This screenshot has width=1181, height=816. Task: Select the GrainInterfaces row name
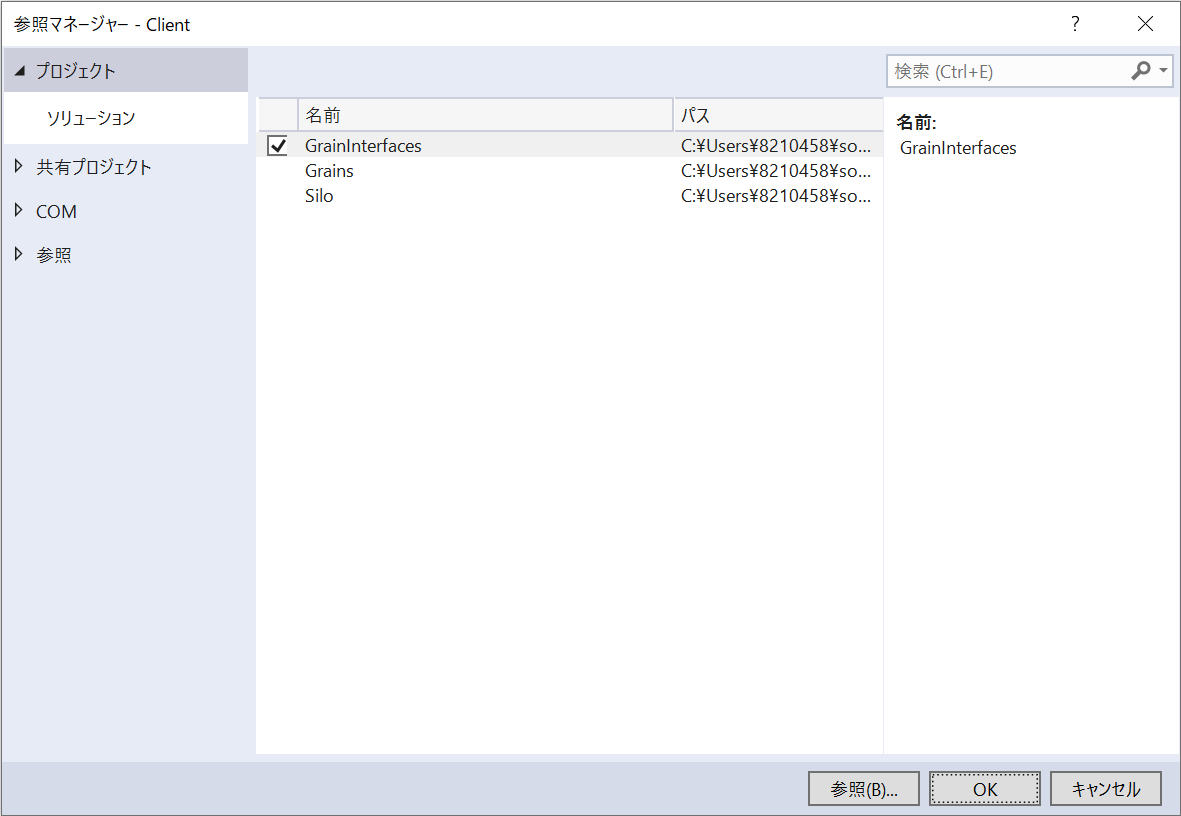[x=363, y=145]
